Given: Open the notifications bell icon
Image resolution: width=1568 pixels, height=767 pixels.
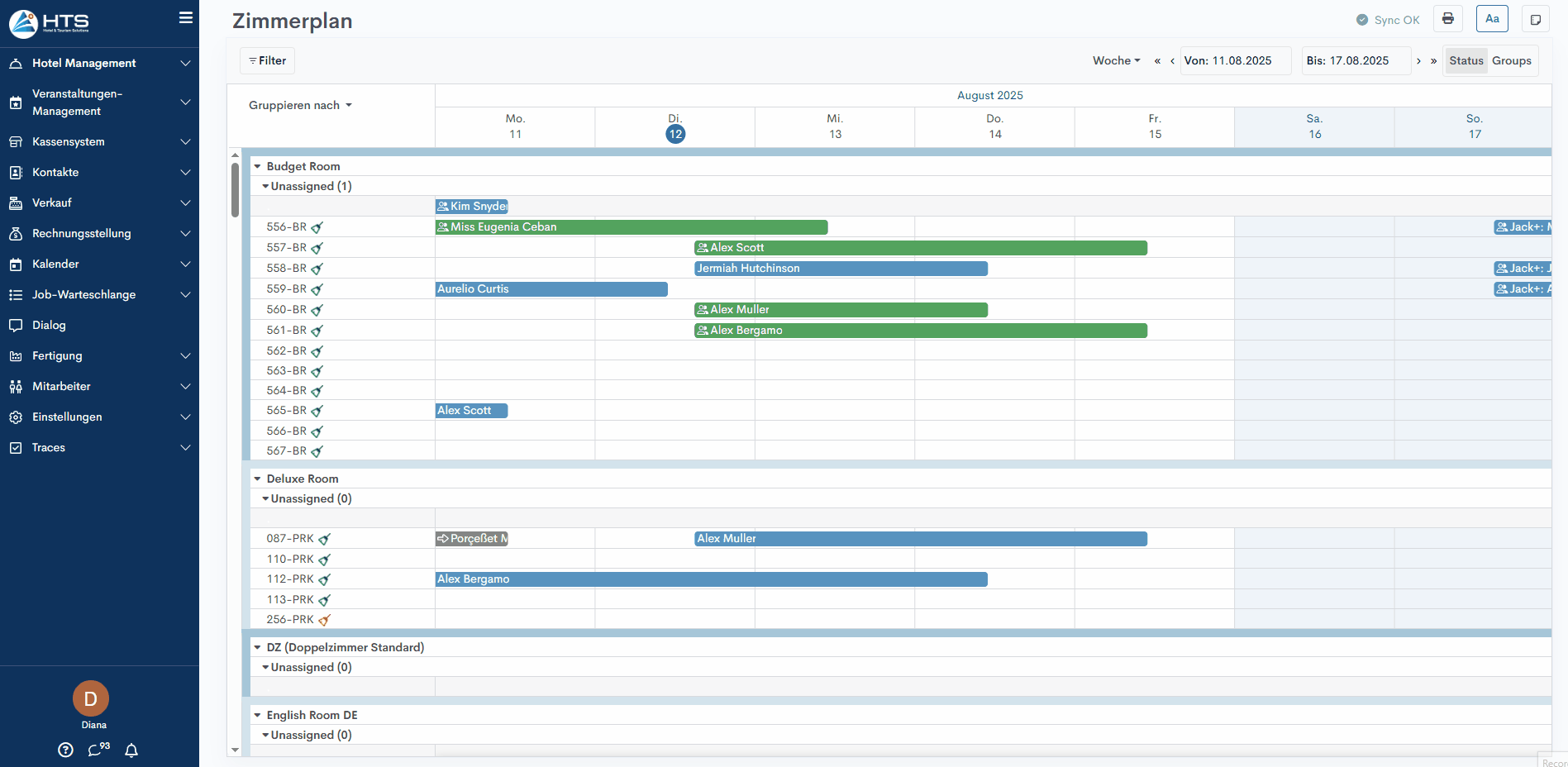Looking at the screenshot, I should 131,750.
